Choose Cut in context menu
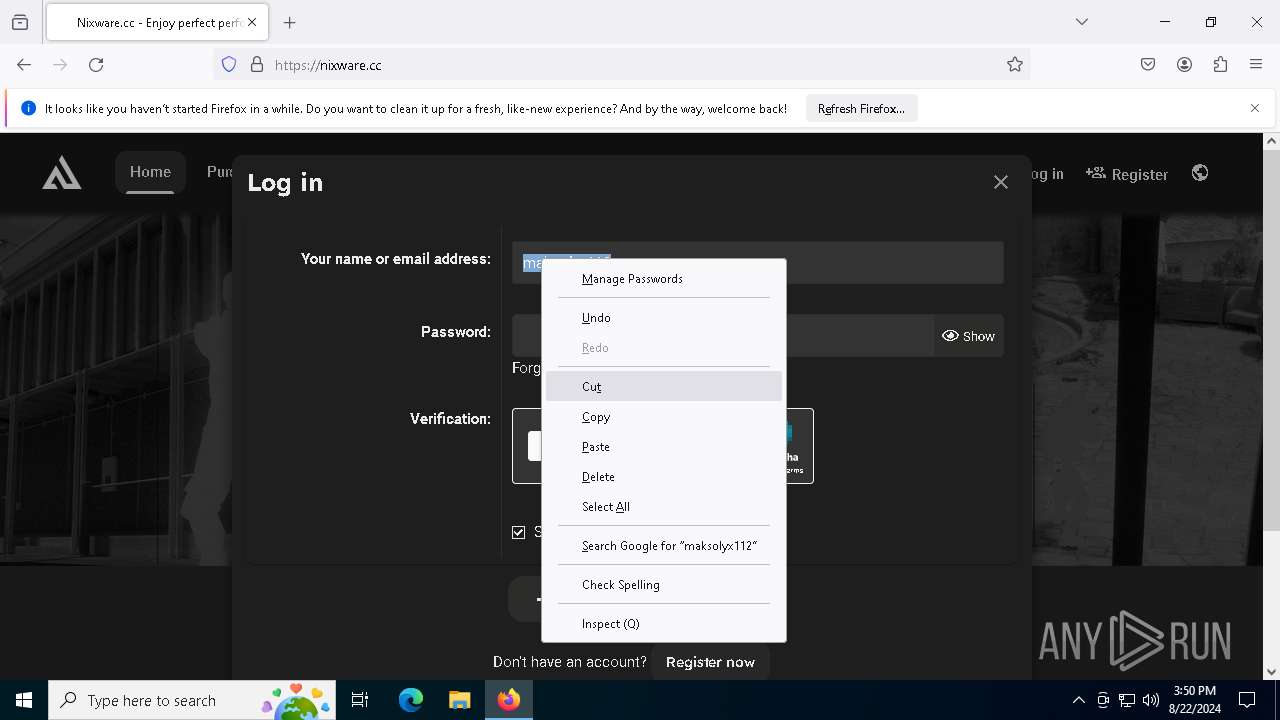The width and height of the screenshot is (1280, 720). 664,387
